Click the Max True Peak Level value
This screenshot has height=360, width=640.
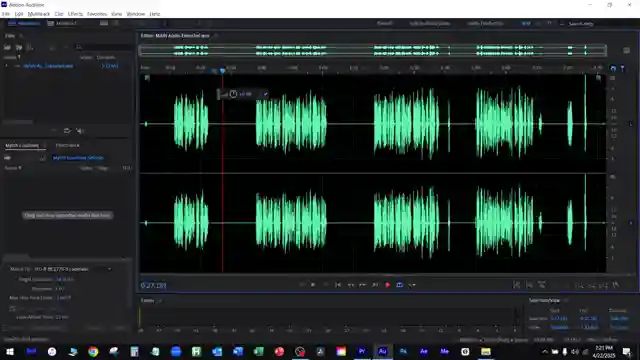coord(64,298)
